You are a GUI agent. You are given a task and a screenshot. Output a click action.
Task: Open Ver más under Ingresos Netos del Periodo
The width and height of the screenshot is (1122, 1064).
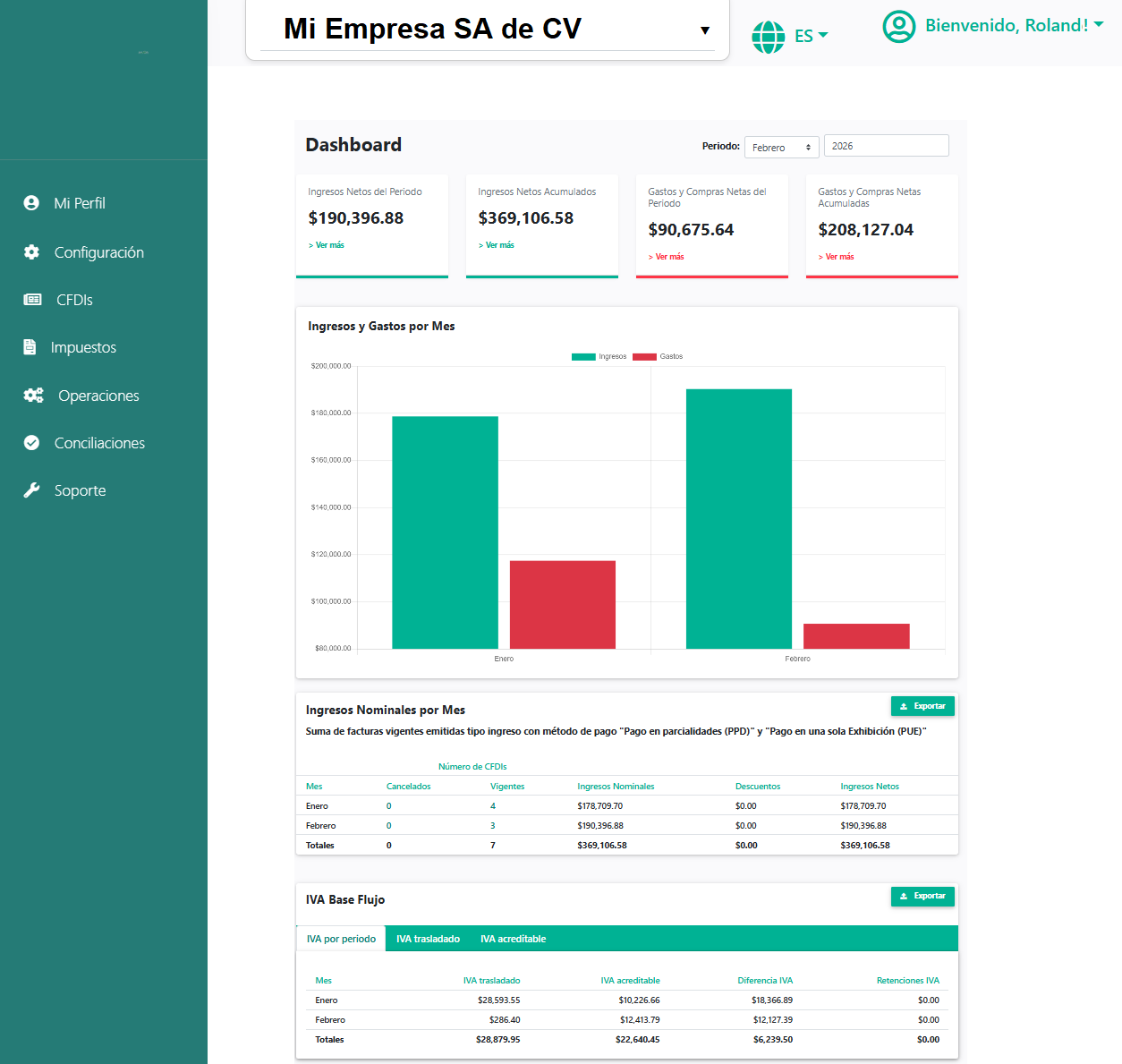pyautogui.click(x=326, y=244)
